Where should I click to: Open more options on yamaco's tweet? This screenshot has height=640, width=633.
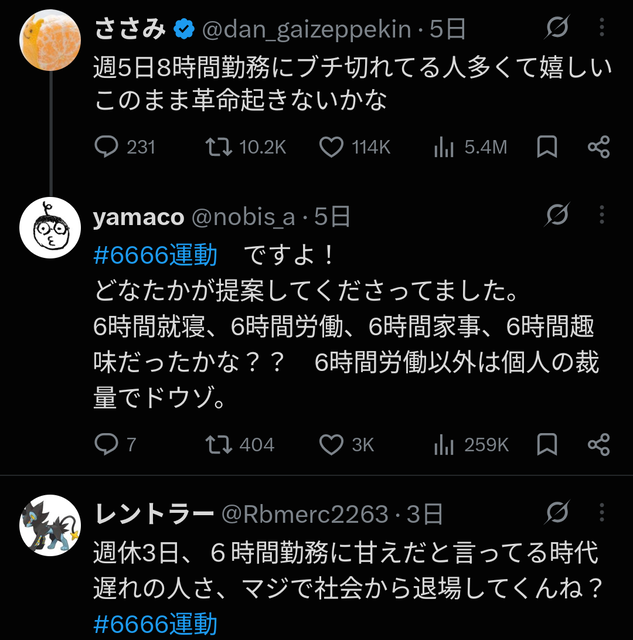point(602,215)
